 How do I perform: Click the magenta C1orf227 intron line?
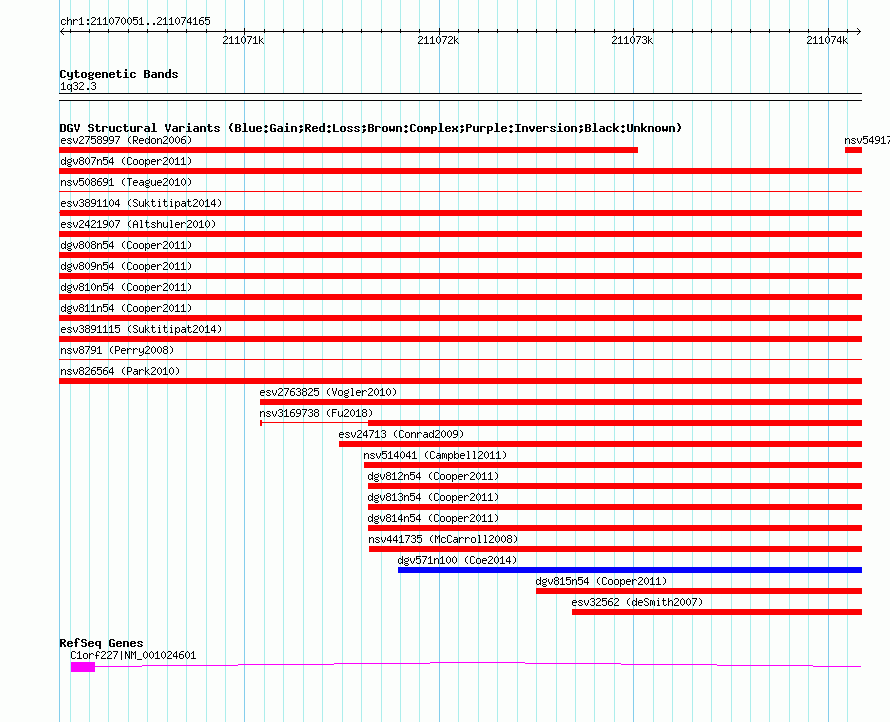click(478, 662)
